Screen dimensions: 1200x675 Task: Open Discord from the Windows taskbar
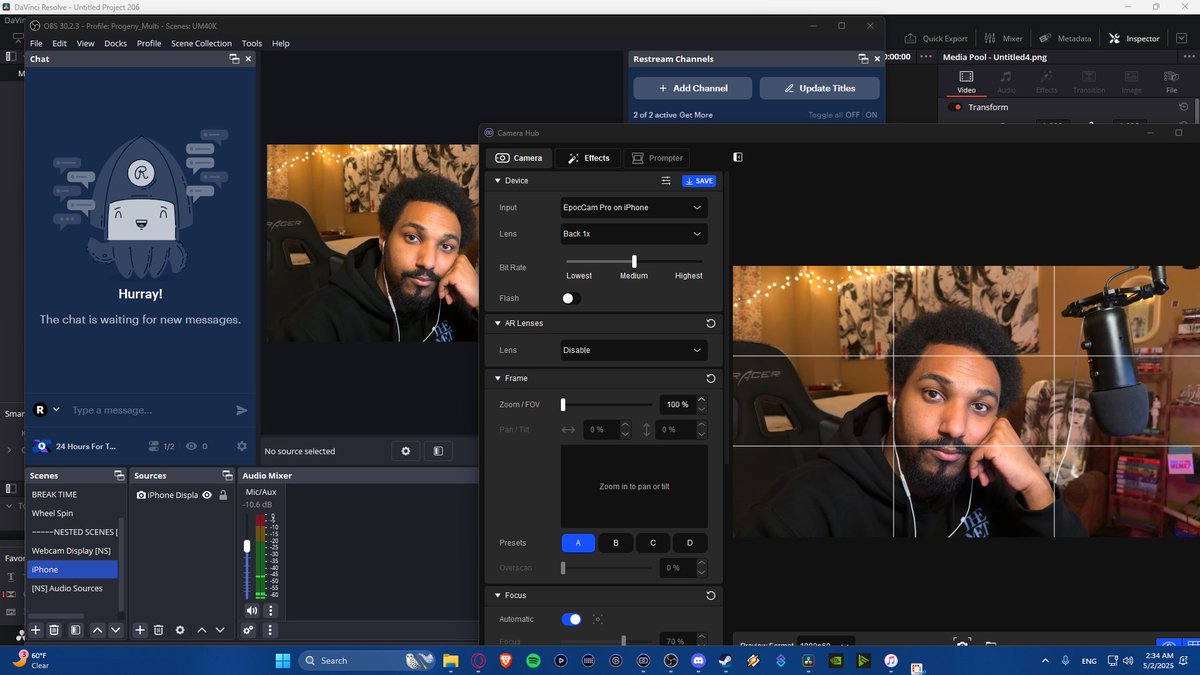click(x=699, y=660)
